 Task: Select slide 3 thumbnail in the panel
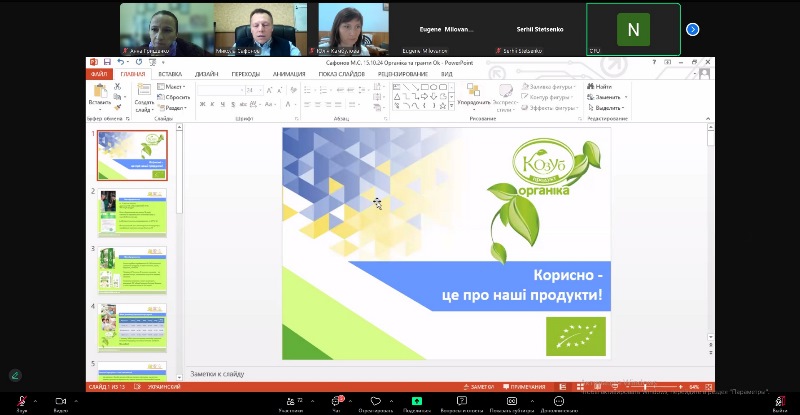click(132, 270)
